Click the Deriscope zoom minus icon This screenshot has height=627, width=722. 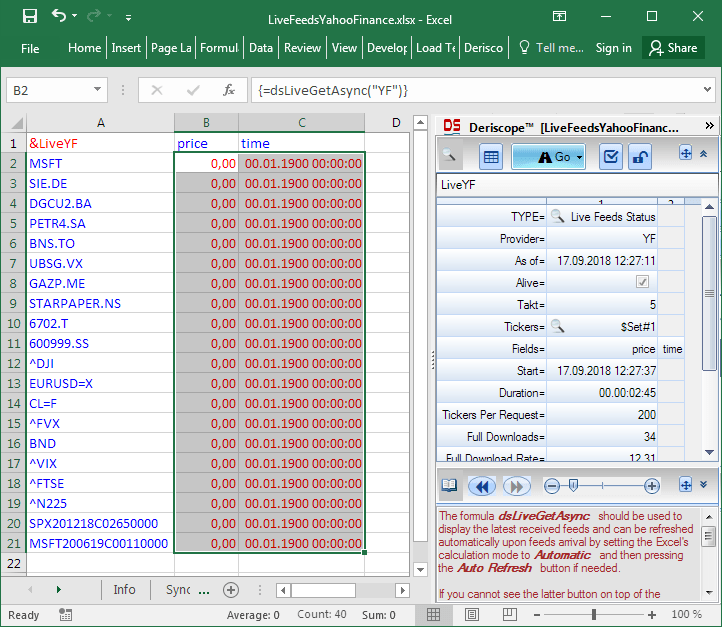(551, 486)
